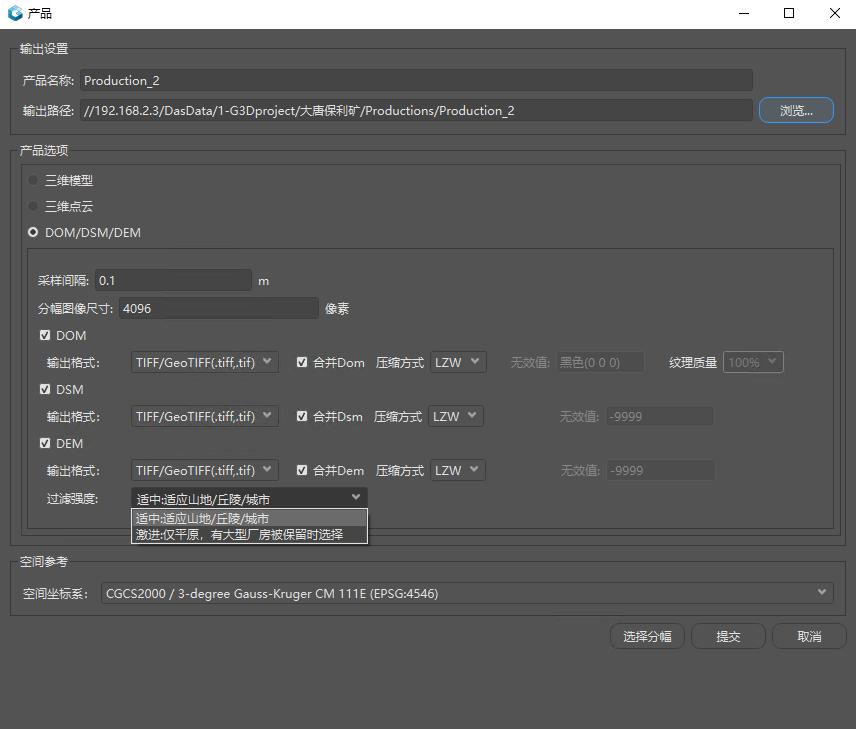Open DOM compression LZW dropdown
This screenshot has width=856, height=729.
(x=458, y=362)
